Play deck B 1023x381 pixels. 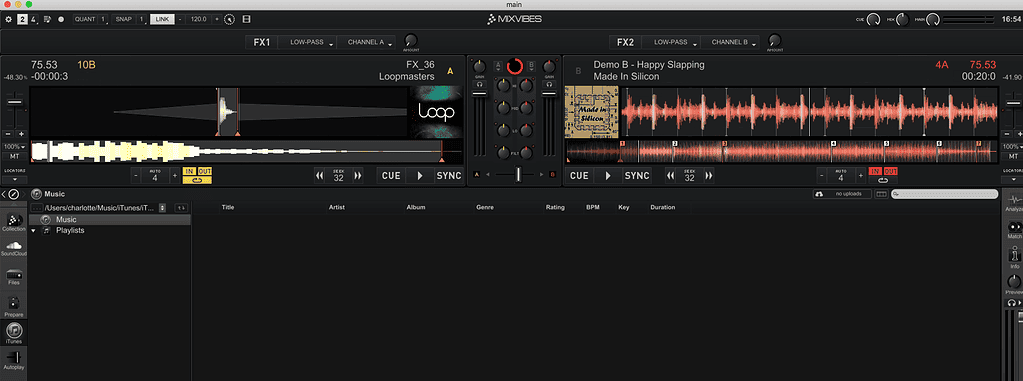pyautogui.click(x=608, y=175)
